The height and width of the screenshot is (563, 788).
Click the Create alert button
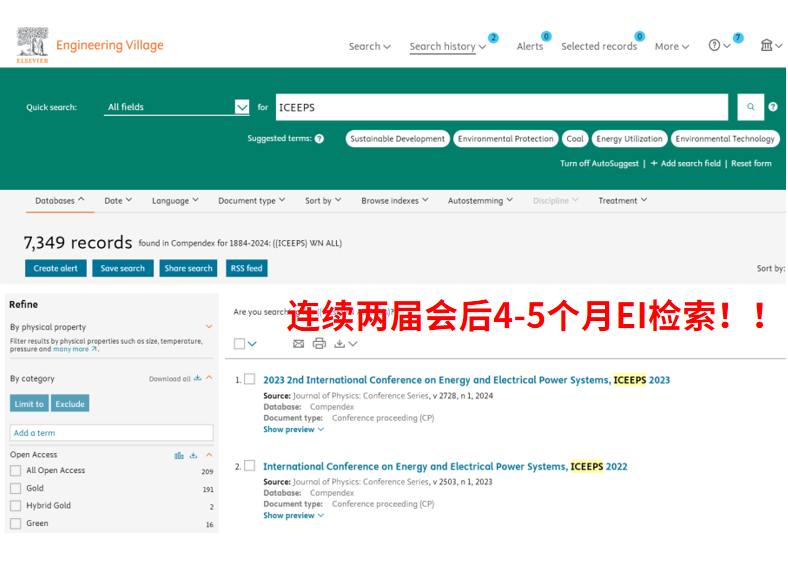click(56, 268)
